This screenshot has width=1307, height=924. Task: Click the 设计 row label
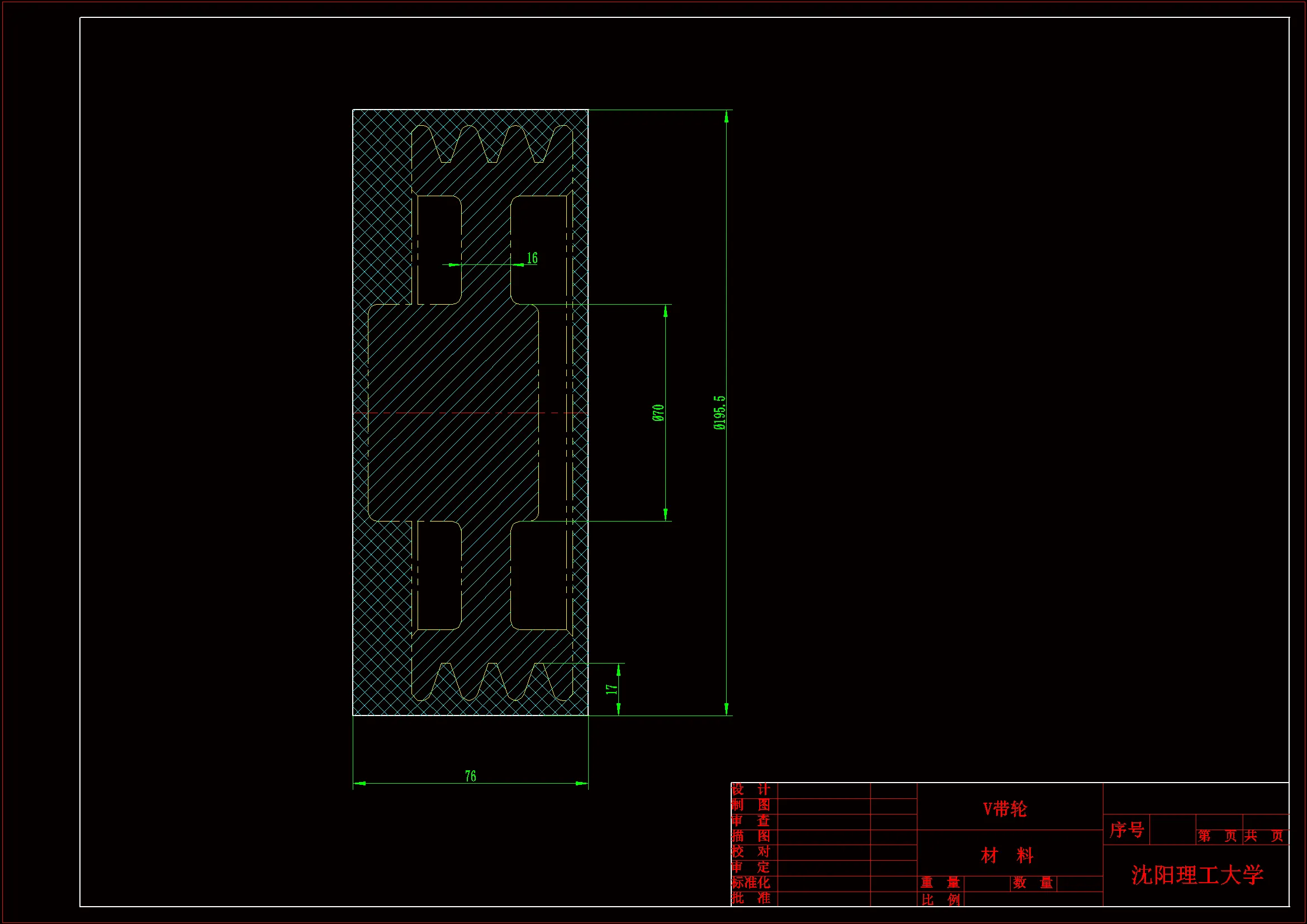tap(750, 790)
